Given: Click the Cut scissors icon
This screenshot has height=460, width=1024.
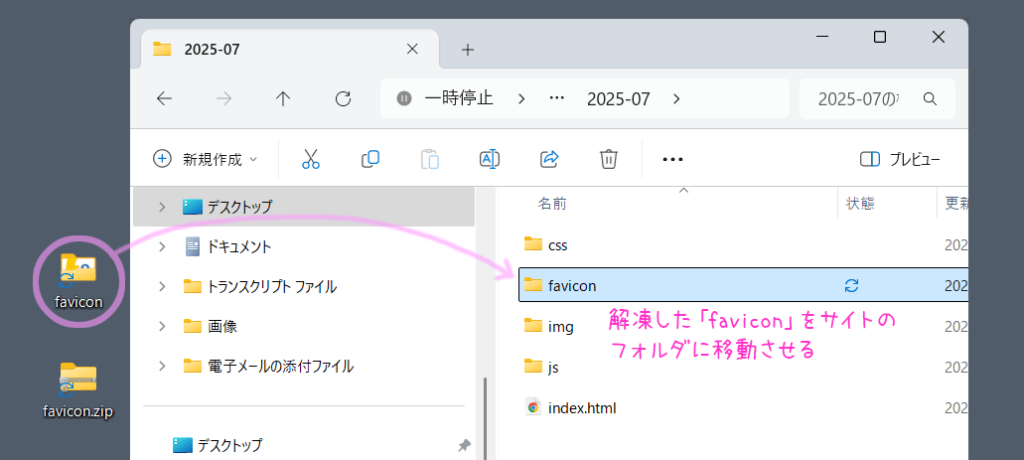Looking at the screenshot, I should [311, 159].
